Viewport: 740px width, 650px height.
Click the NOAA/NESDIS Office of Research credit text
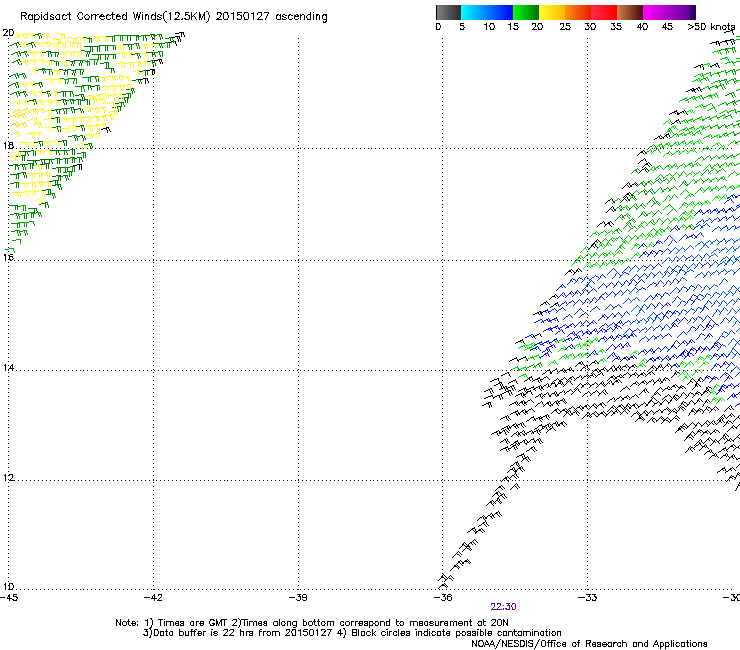coord(589,644)
